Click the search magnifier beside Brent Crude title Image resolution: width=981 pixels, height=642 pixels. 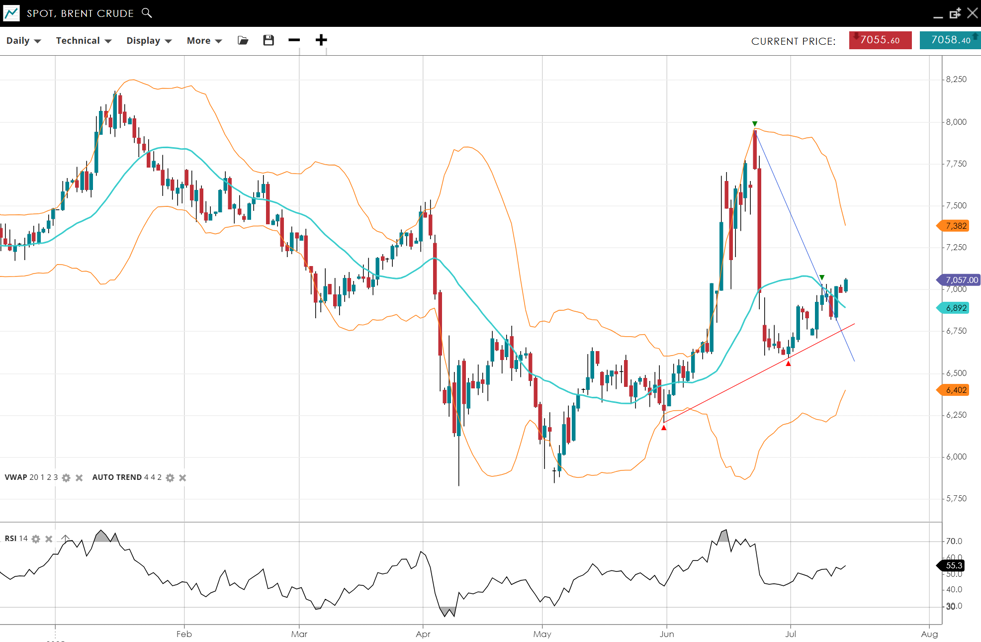(147, 13)
